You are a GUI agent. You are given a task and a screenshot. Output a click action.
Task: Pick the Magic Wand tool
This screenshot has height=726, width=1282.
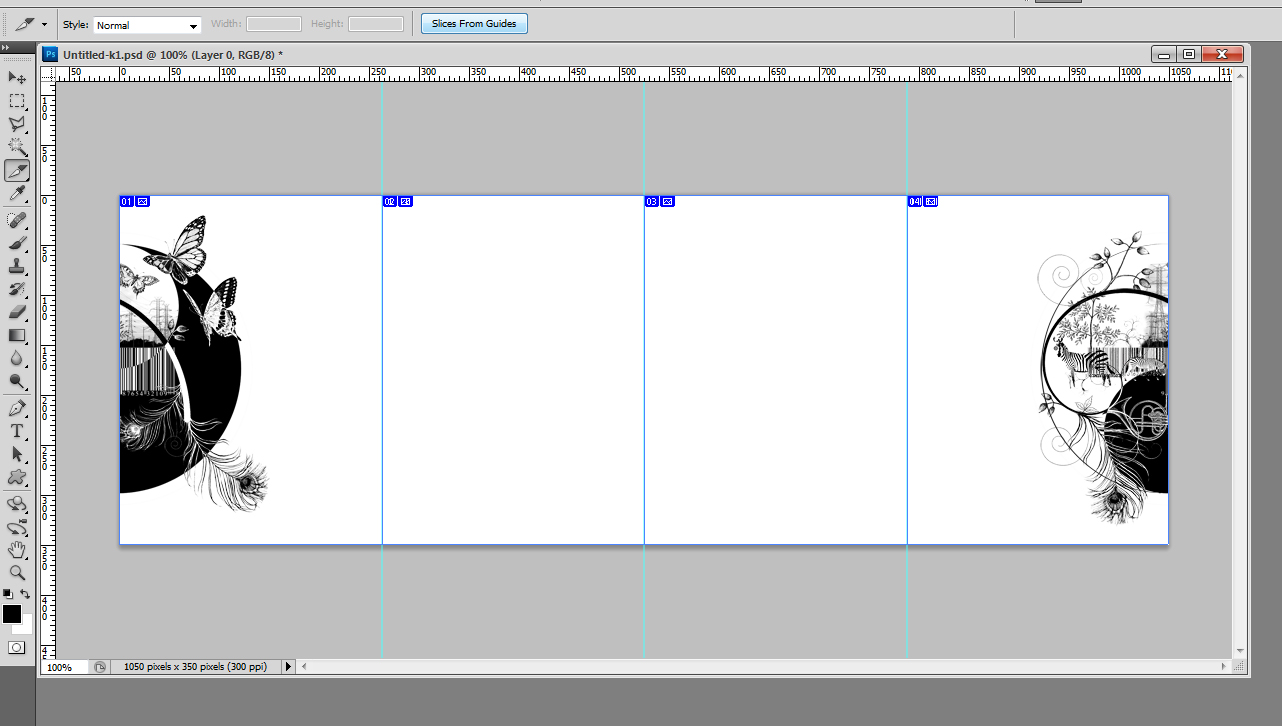17,147
